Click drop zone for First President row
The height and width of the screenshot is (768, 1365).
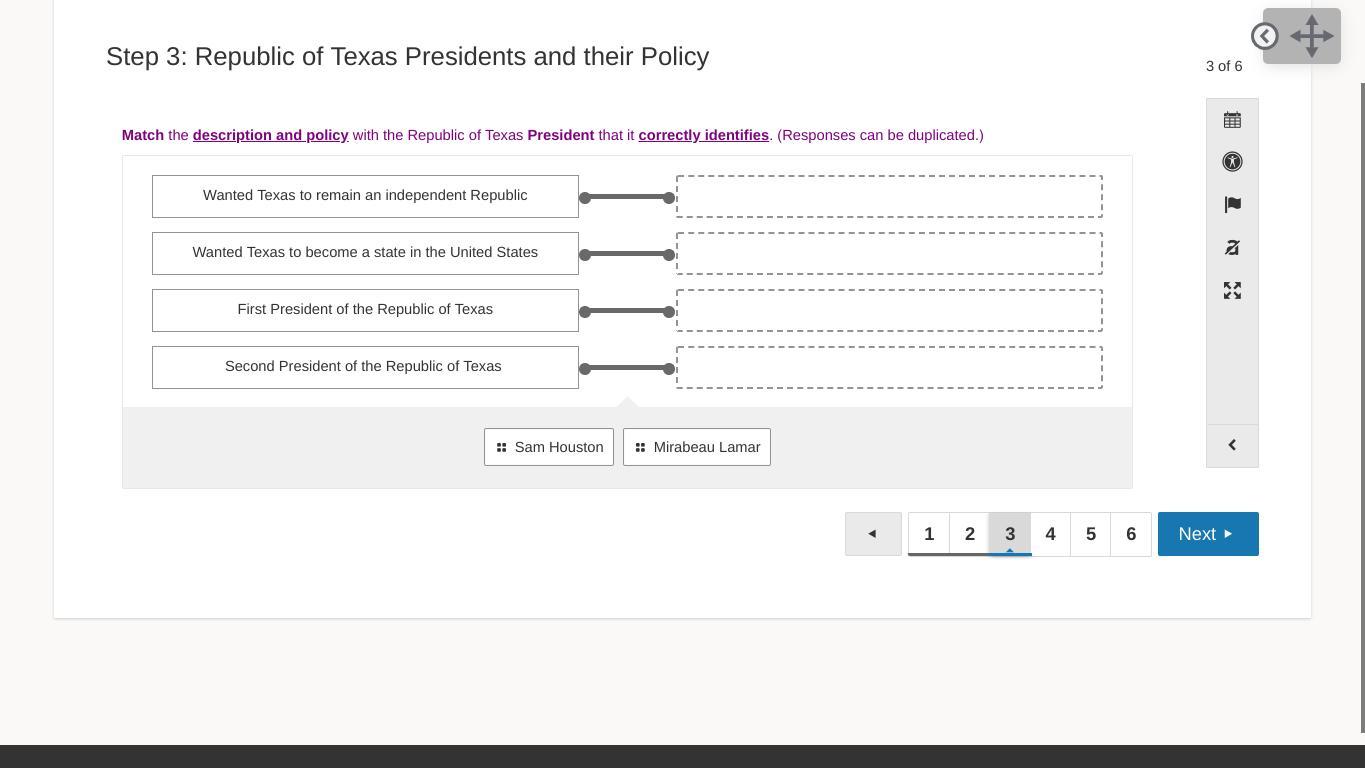point(889,311)
